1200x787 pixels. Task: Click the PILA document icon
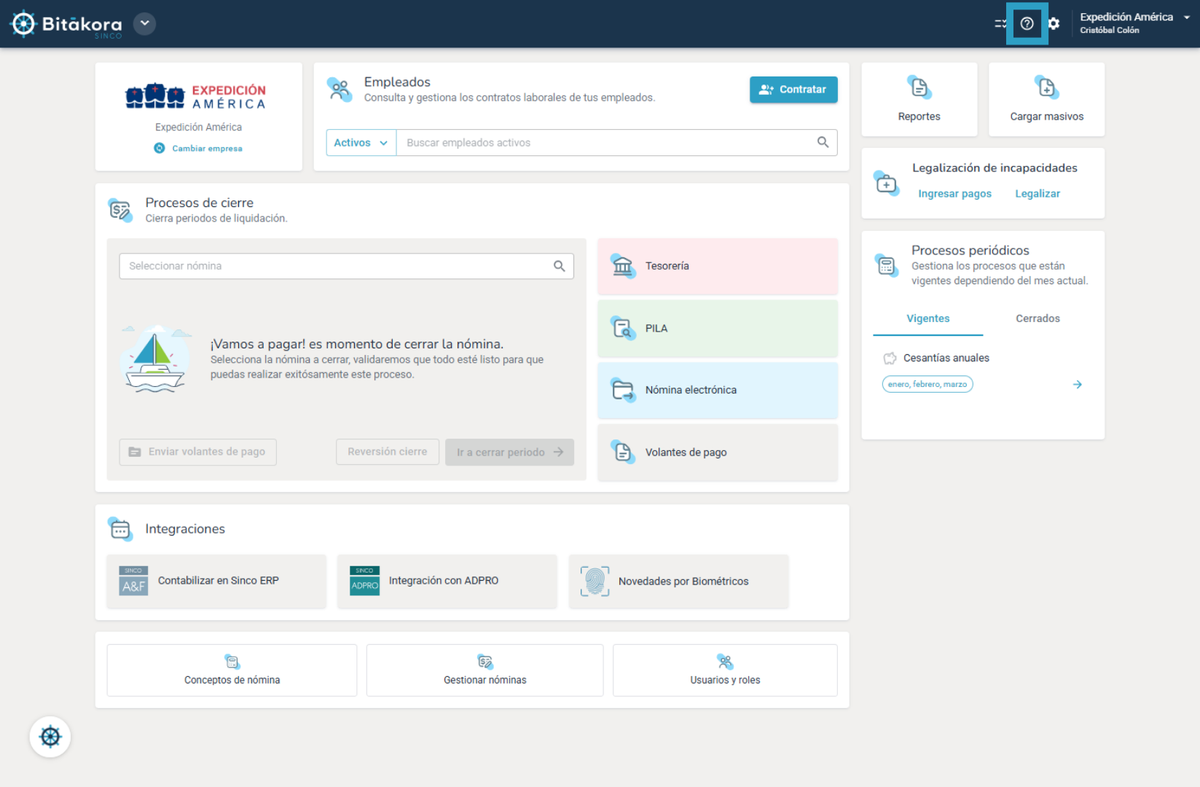point(622,328)
